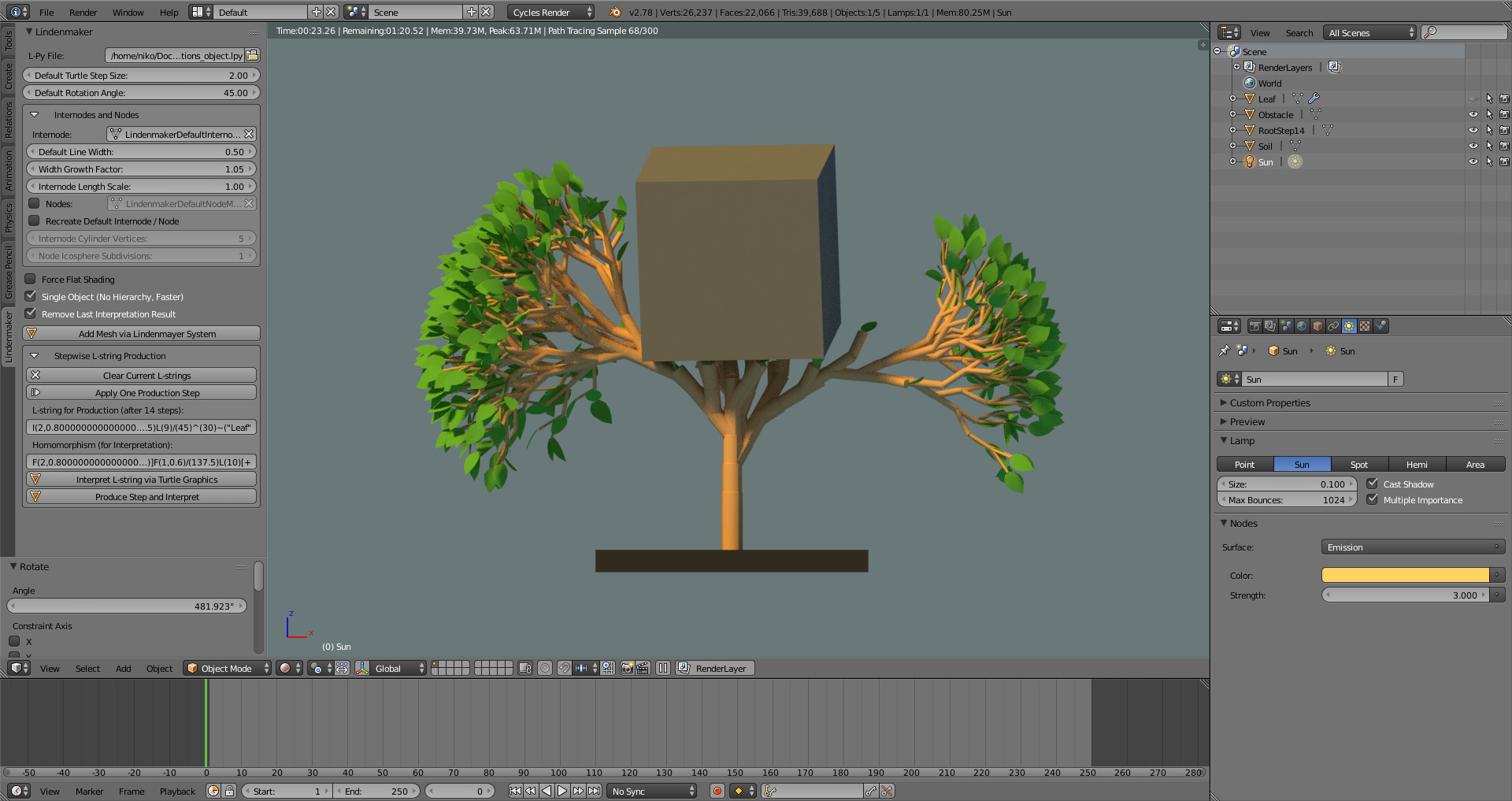Viewport: 1512px width, 801px height.
Task: Play the animation forward
Action: pos(562,791)
